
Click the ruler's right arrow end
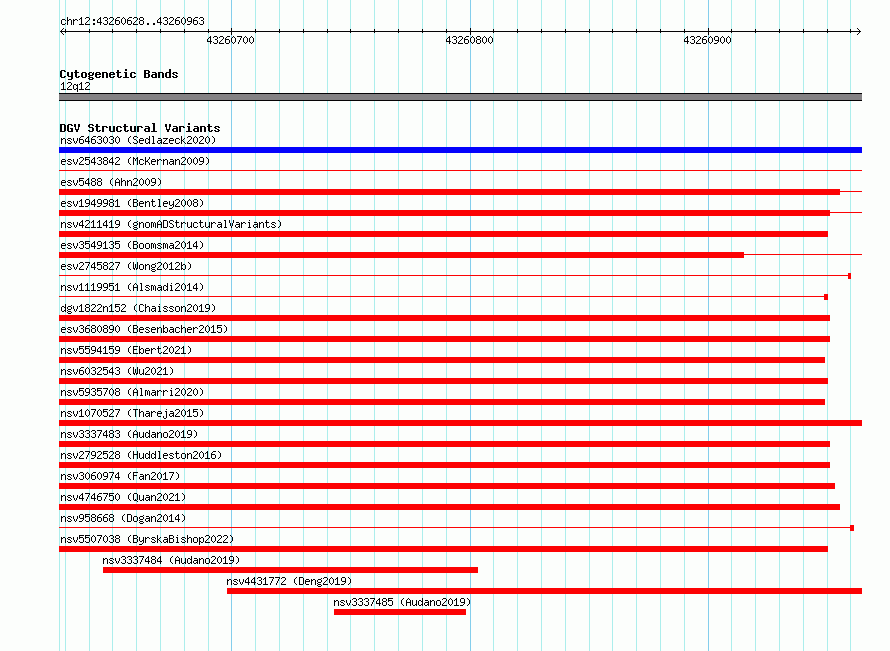(x=858, y=31)
